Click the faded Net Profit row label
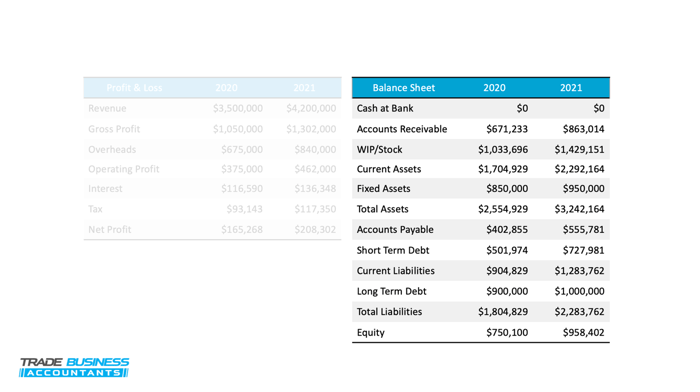Screen dimensions: 700x392 click(x=109, y=230)
